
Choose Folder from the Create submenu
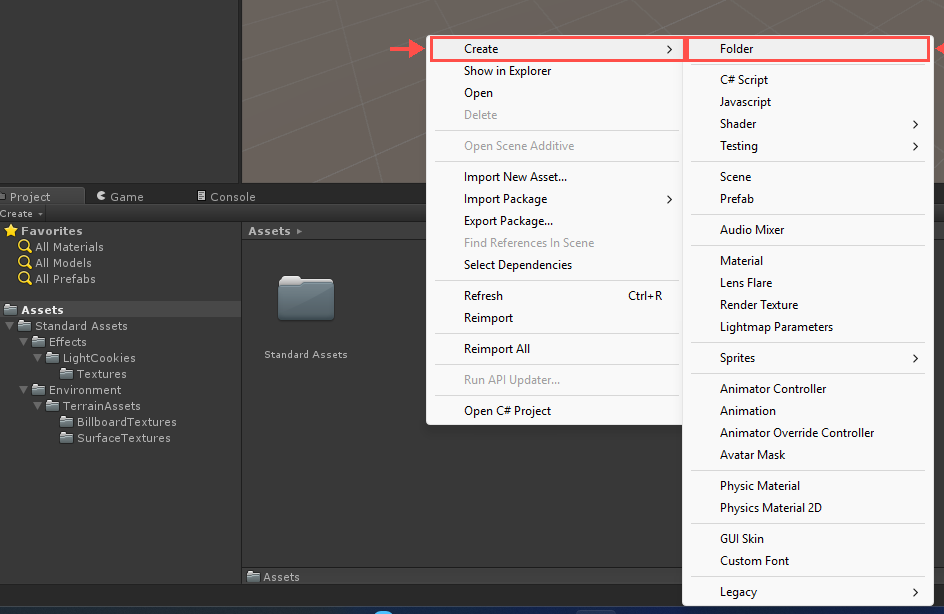(807, 49)
